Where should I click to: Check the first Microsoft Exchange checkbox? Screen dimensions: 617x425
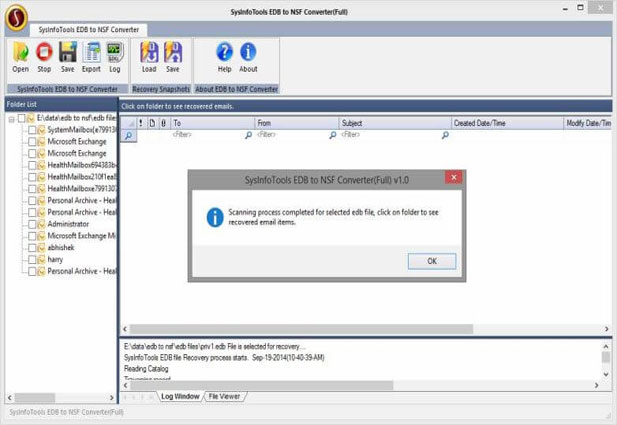32,142
